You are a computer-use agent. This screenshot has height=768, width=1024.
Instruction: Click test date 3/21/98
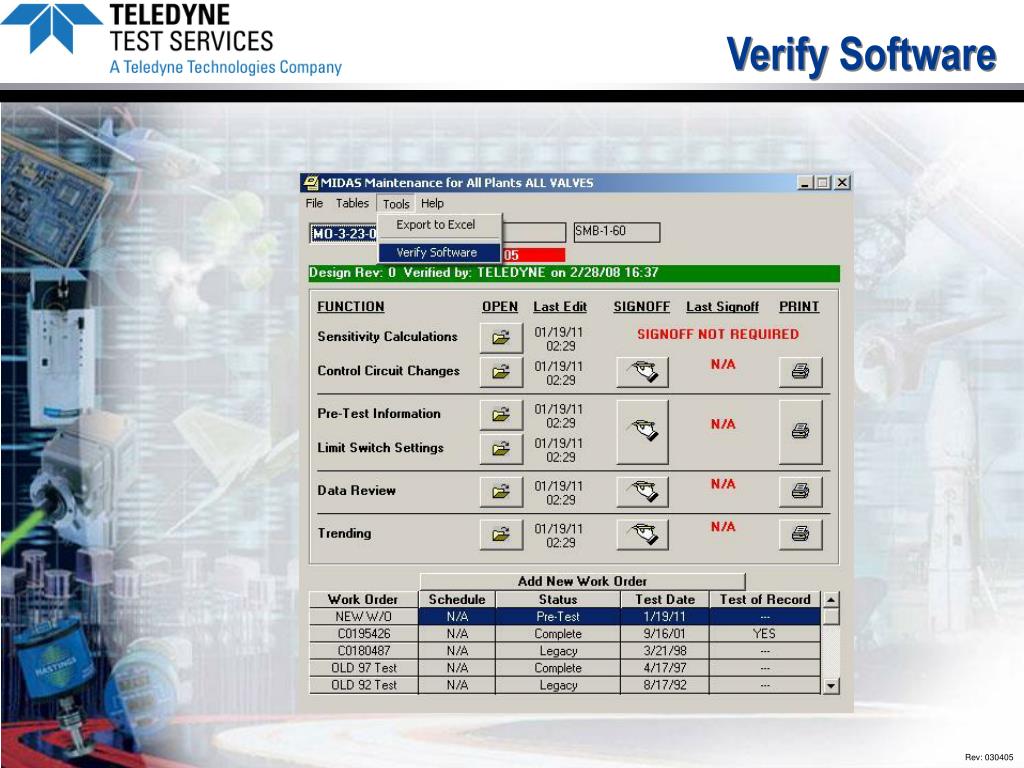[665, 650]
